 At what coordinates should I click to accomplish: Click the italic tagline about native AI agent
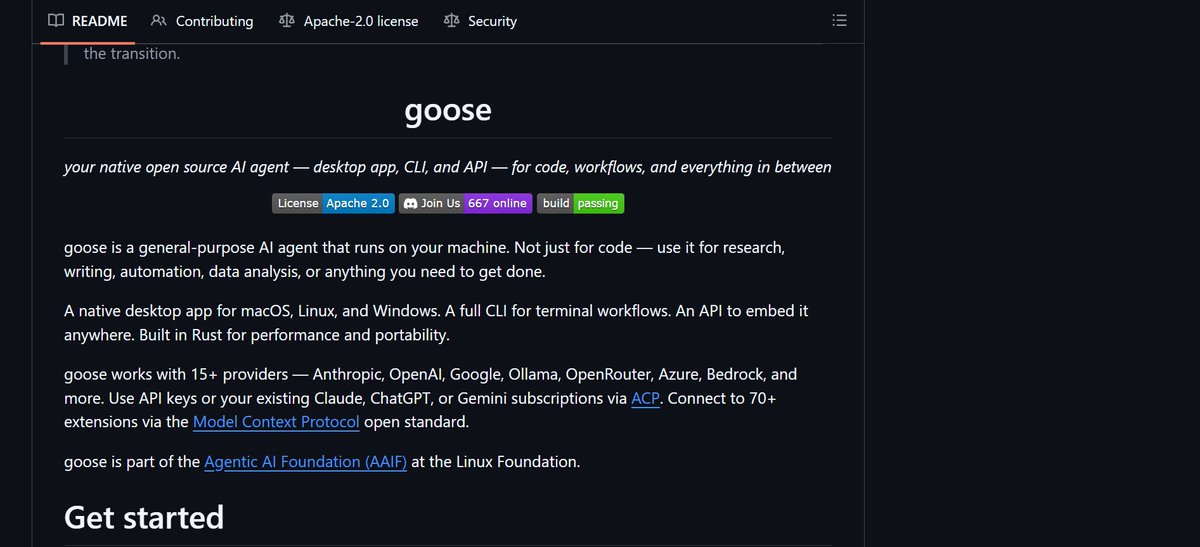448,167
